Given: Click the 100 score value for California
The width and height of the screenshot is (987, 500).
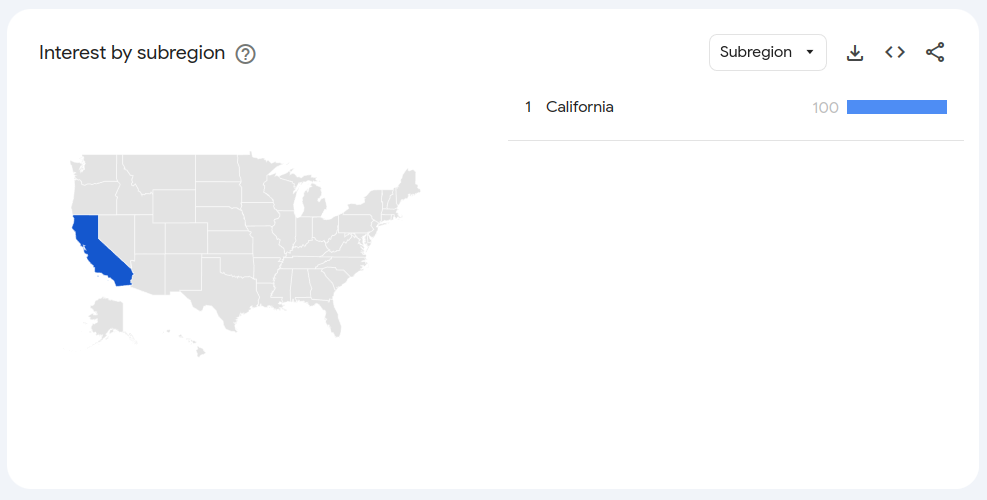Looking at the screenshot, I should tap(825, 108).
